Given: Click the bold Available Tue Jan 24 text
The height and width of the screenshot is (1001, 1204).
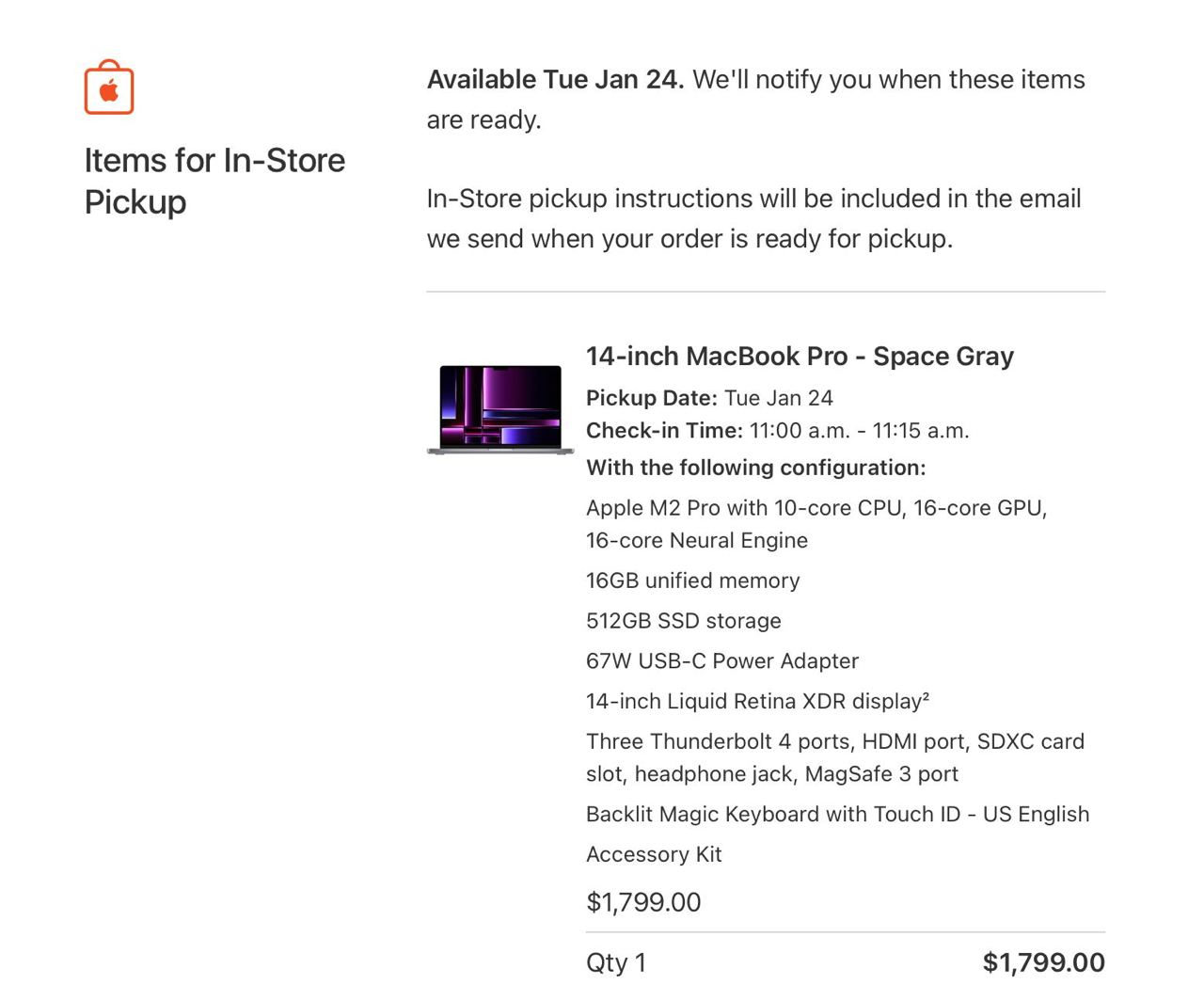Looking at the screenshot, I should [x=555, y=80].
